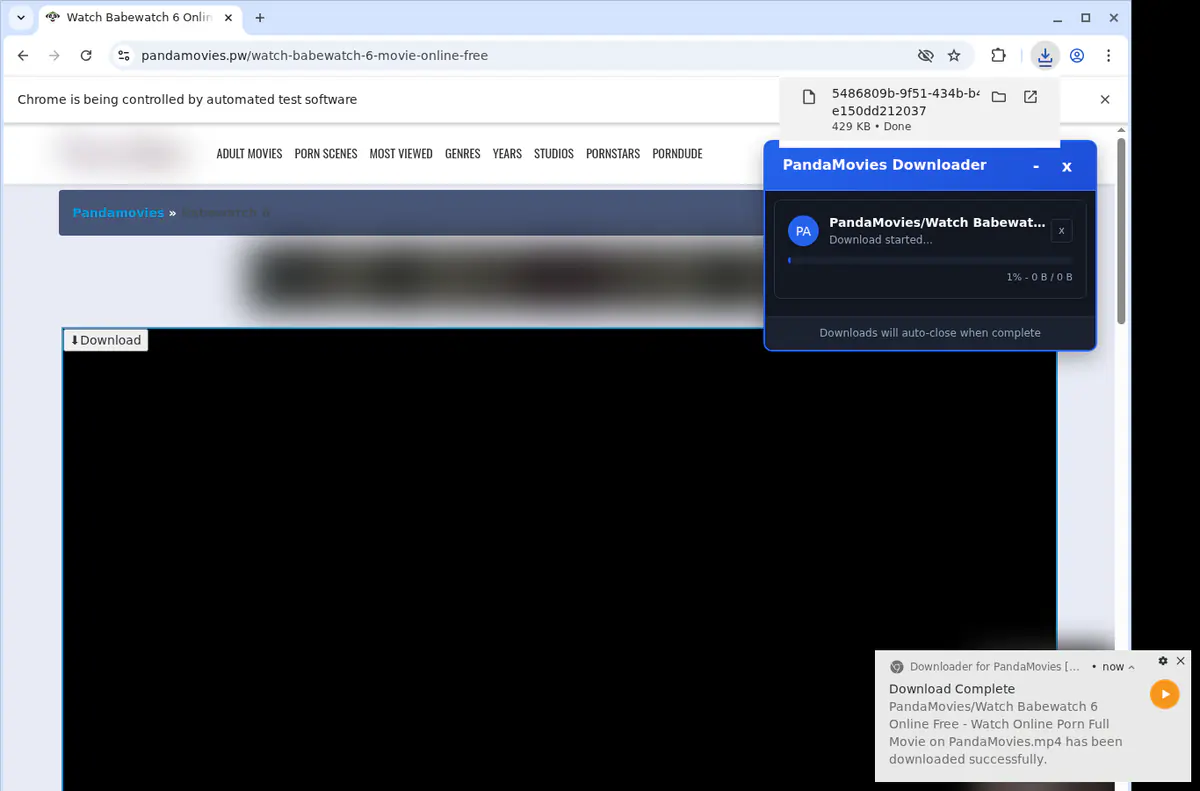Image resolution: width=1200 pixels, height=791 pixels.
Task: Open the Chrome profile icon
Action: point(1077,56)
